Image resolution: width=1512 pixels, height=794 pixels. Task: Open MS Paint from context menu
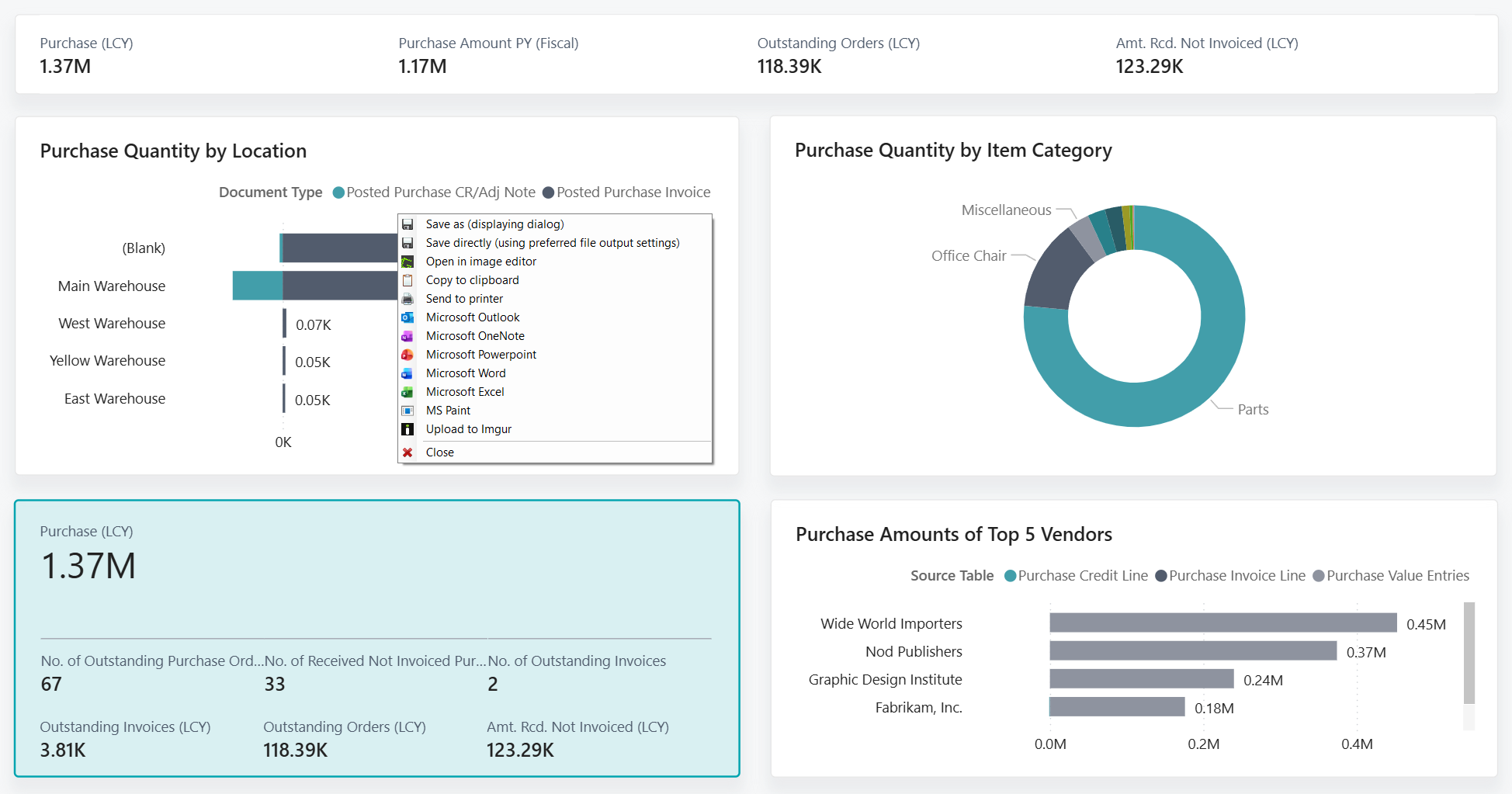[448, 411]
